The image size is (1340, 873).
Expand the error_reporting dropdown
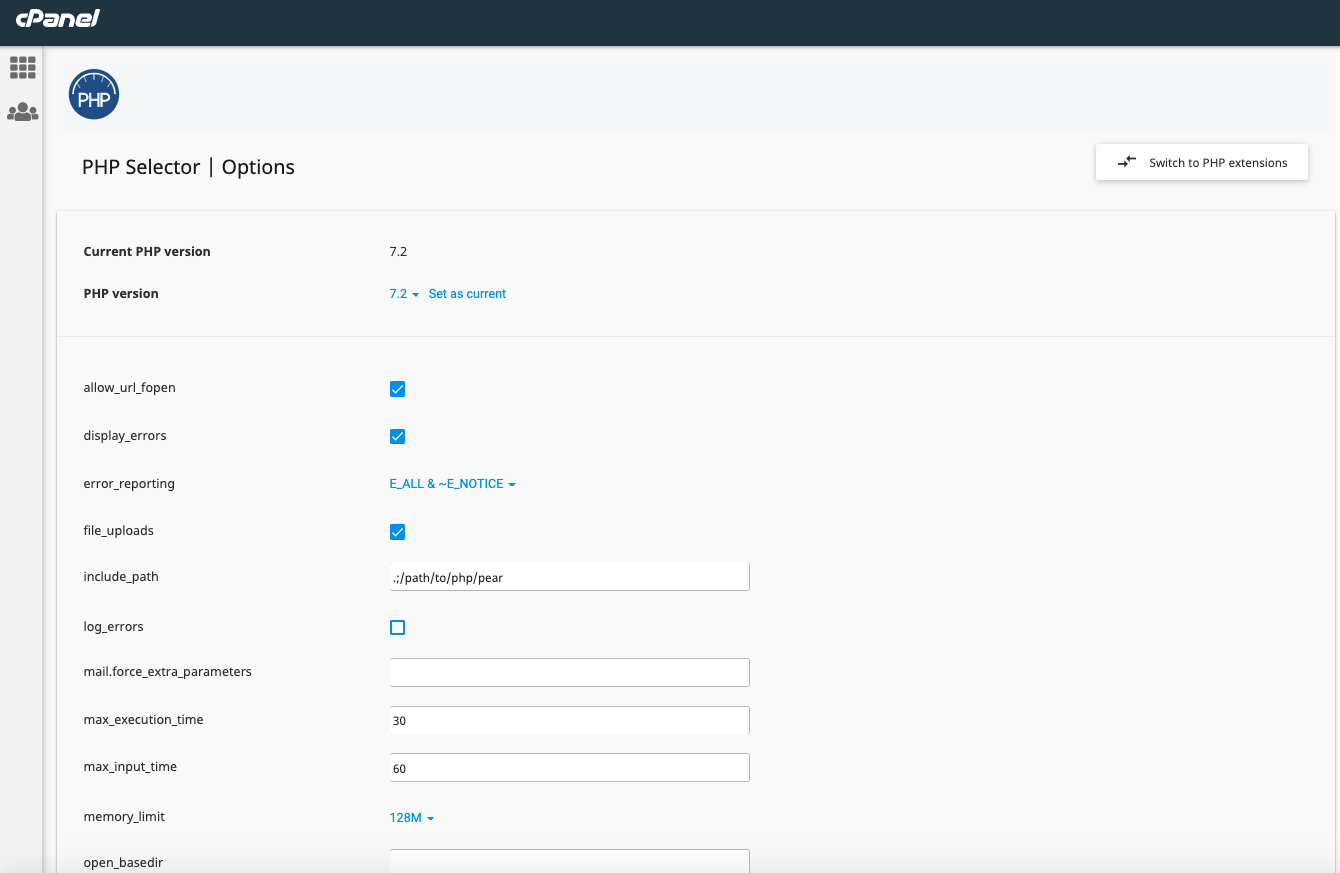pyautogui.click(x=452, y=483)
